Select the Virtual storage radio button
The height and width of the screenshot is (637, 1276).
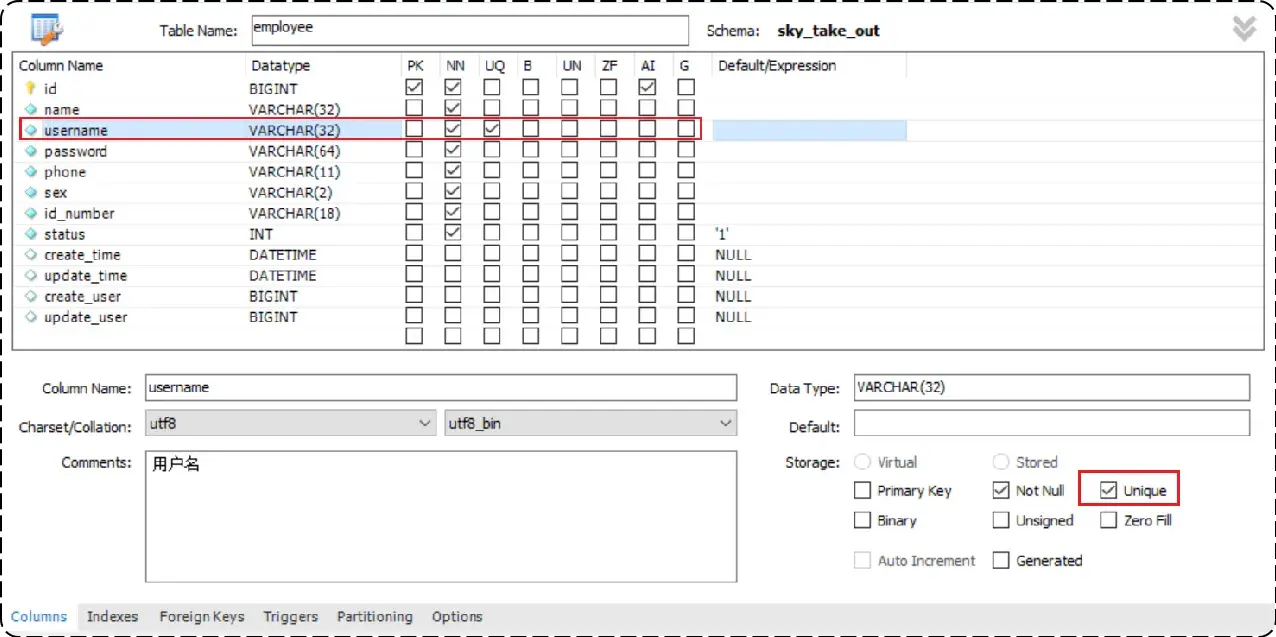tap(862, 462)
